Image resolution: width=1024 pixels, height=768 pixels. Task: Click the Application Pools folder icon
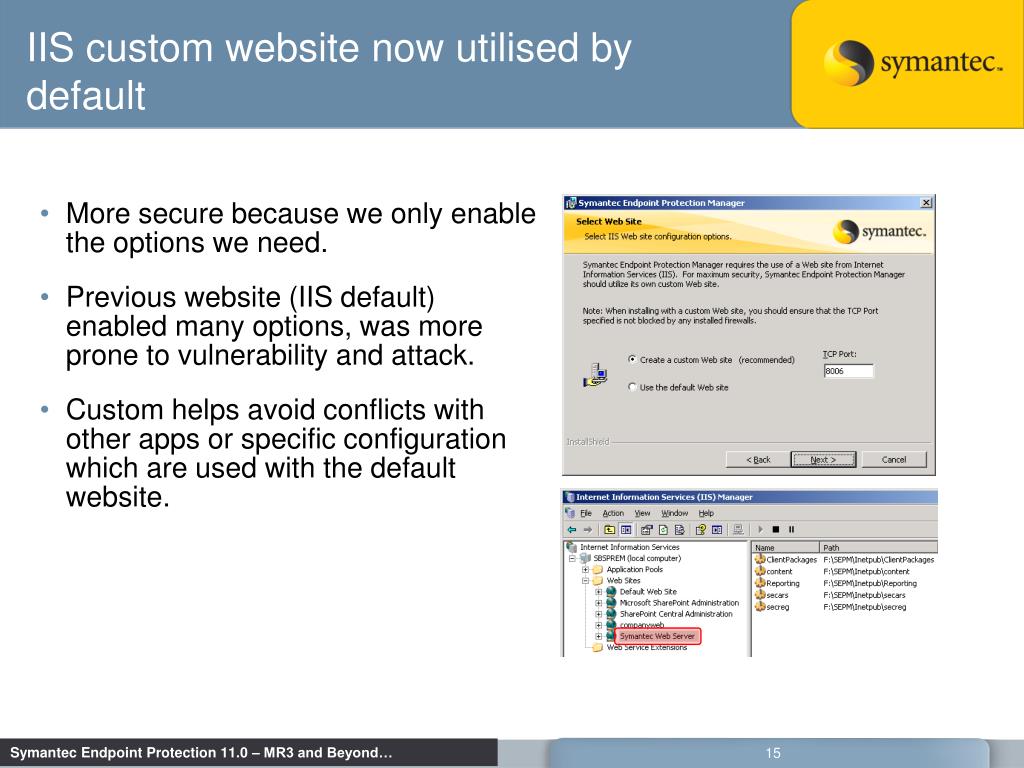tap(597, 569)
